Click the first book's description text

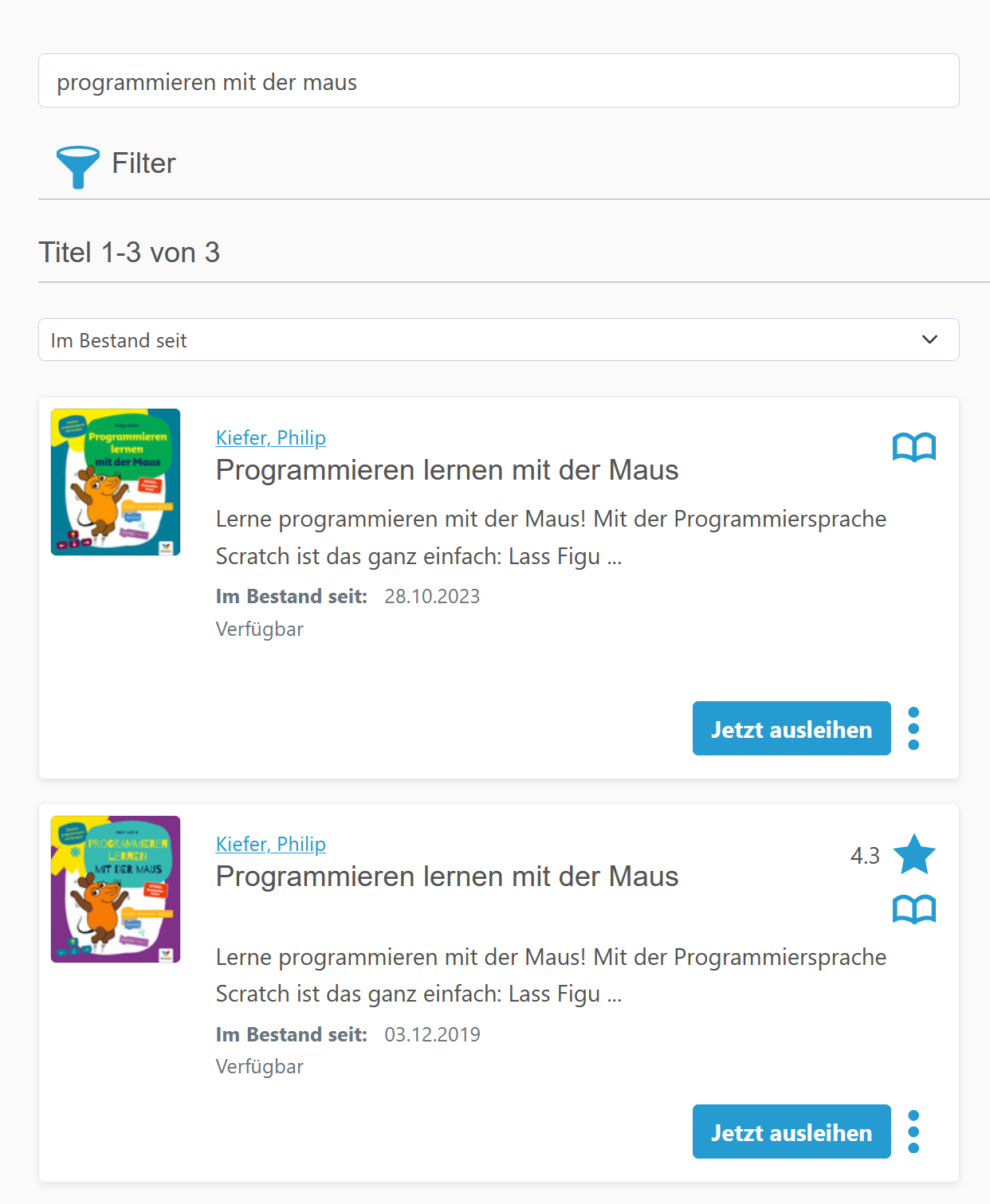pos(550,537)
